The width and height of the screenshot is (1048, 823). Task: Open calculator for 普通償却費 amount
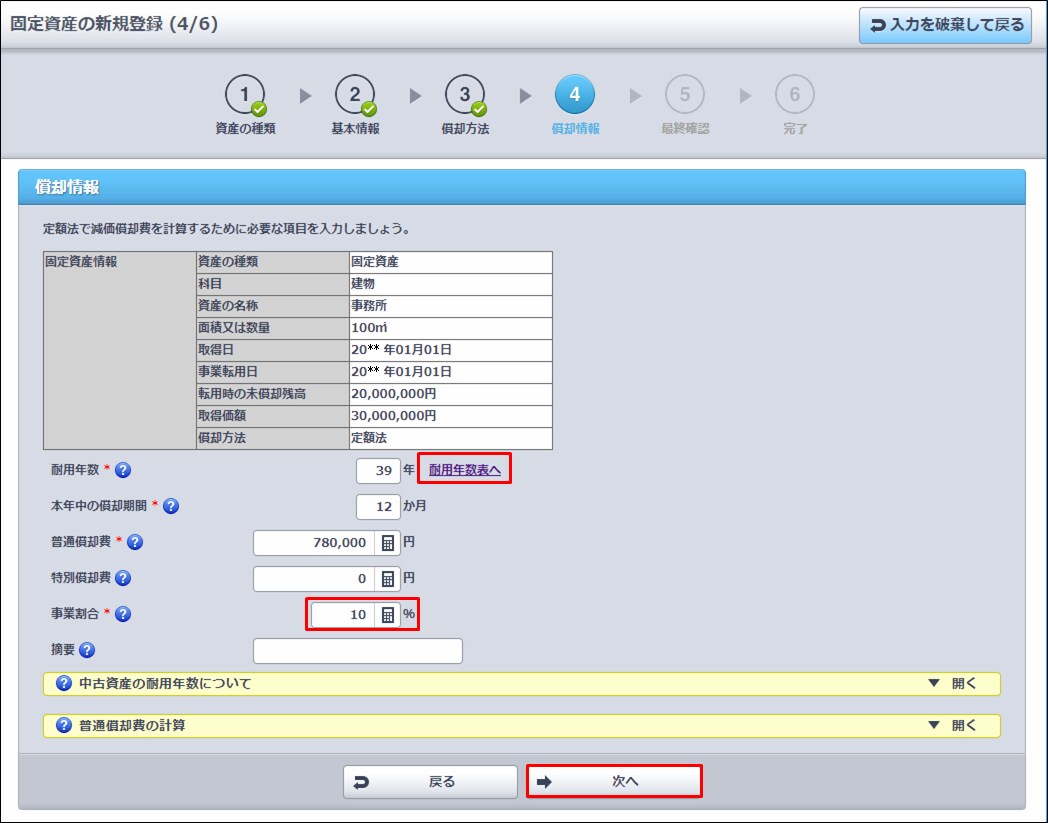click(388, 543)
